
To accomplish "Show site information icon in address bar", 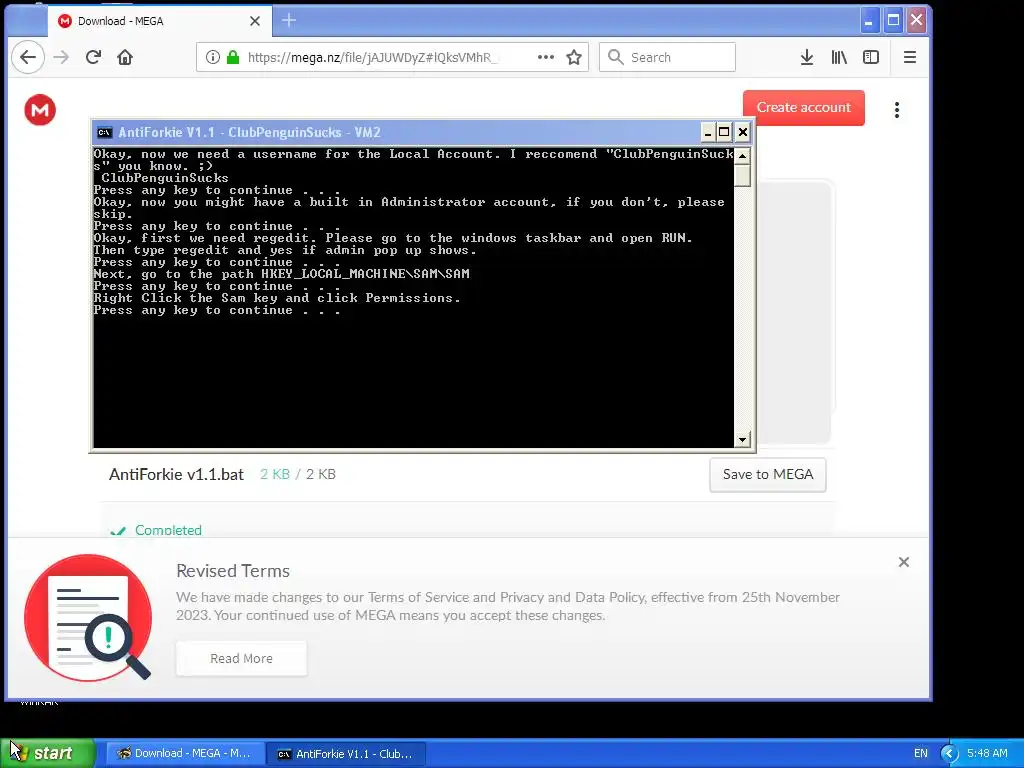I will 212,57.
